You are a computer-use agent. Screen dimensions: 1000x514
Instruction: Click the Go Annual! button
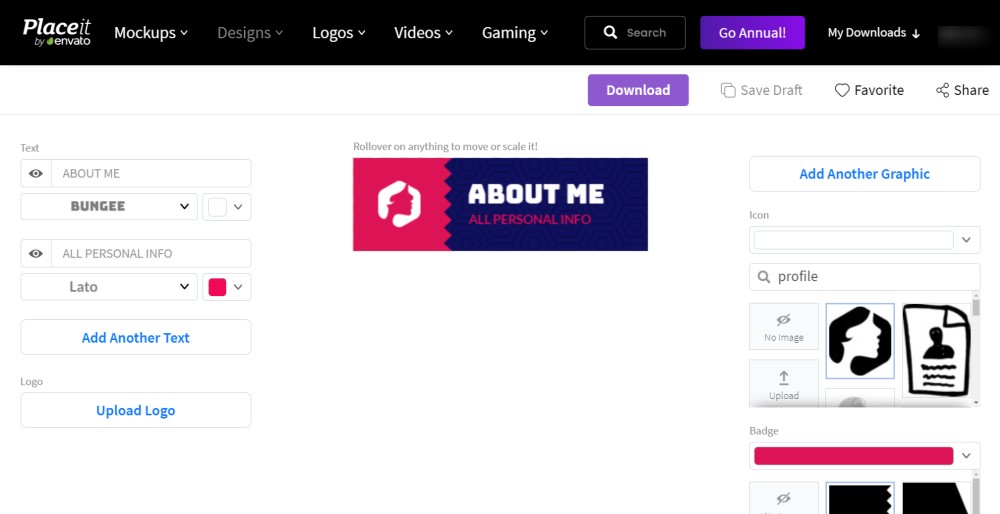pyautogui.click(x=753, y=33)
